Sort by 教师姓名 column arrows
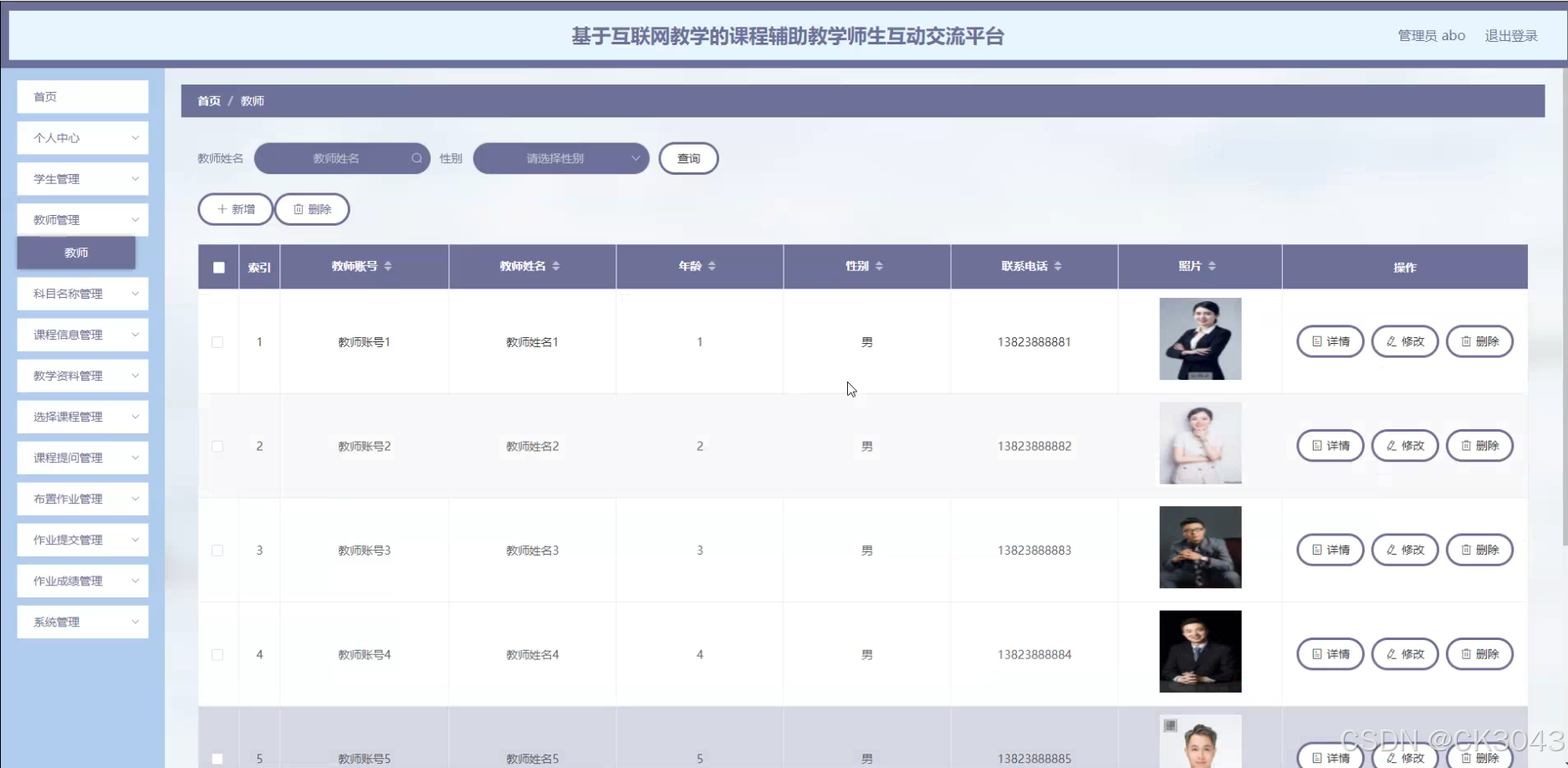Viewport: 1568px width, 768px height. 556,266
